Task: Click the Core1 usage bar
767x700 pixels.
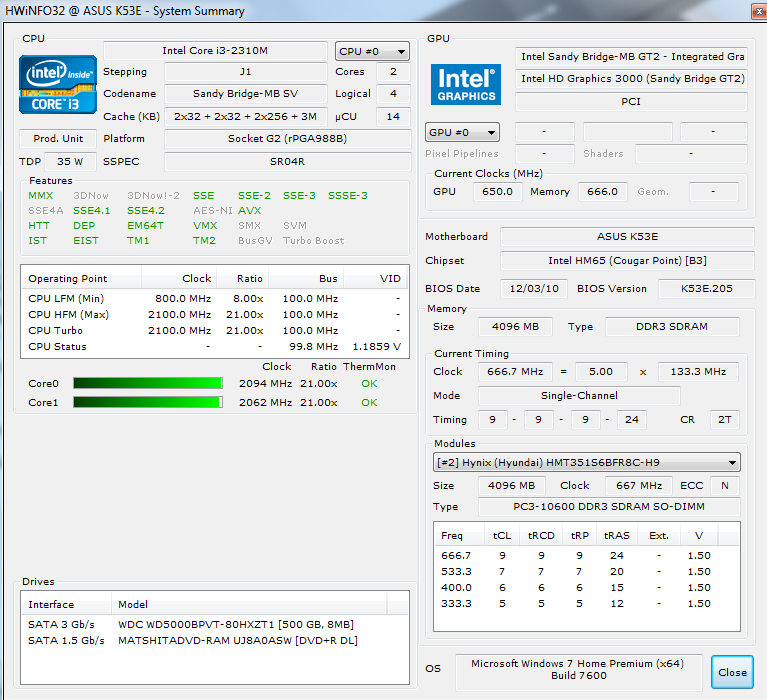Action: coord(148,402)
